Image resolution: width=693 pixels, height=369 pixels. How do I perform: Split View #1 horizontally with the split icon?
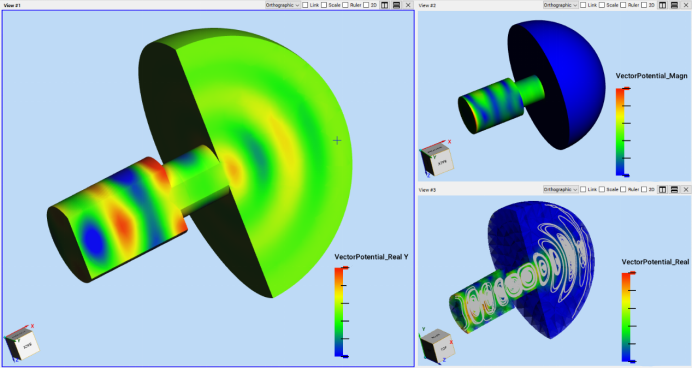point(396,5)
